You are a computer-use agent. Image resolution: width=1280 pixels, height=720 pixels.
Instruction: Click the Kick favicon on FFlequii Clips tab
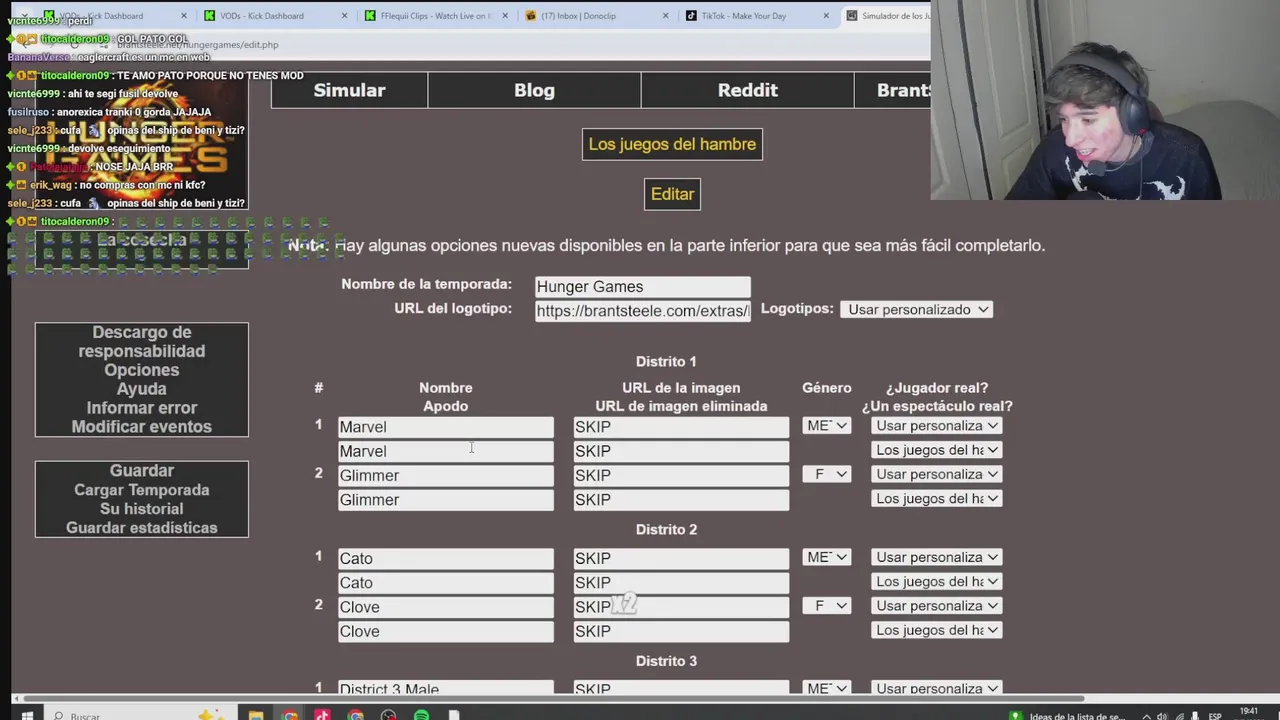tap(370, 16)
